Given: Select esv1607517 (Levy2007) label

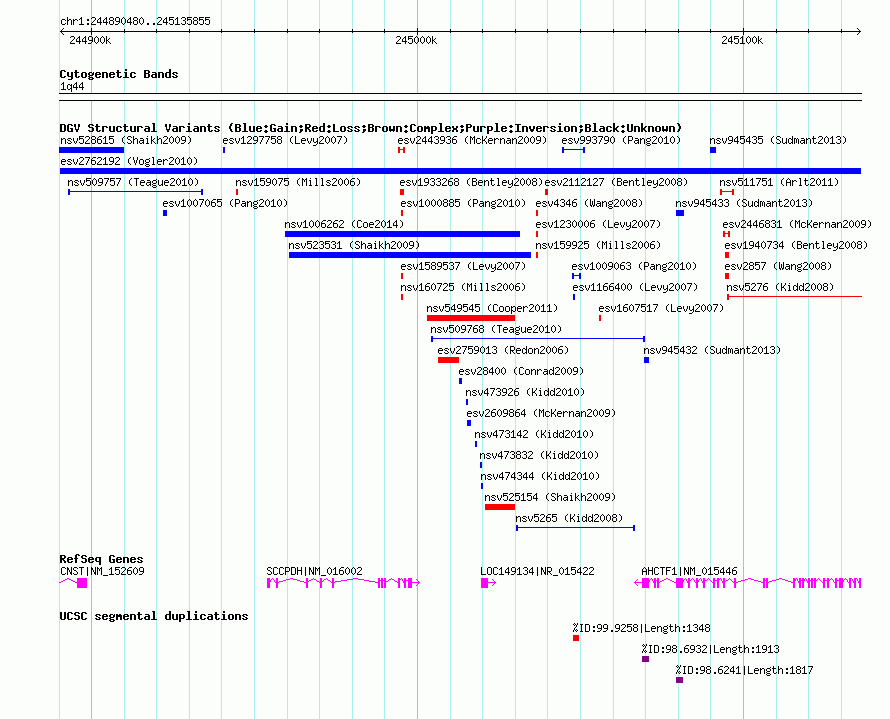Looking at the screenshot, I should 661,308.
